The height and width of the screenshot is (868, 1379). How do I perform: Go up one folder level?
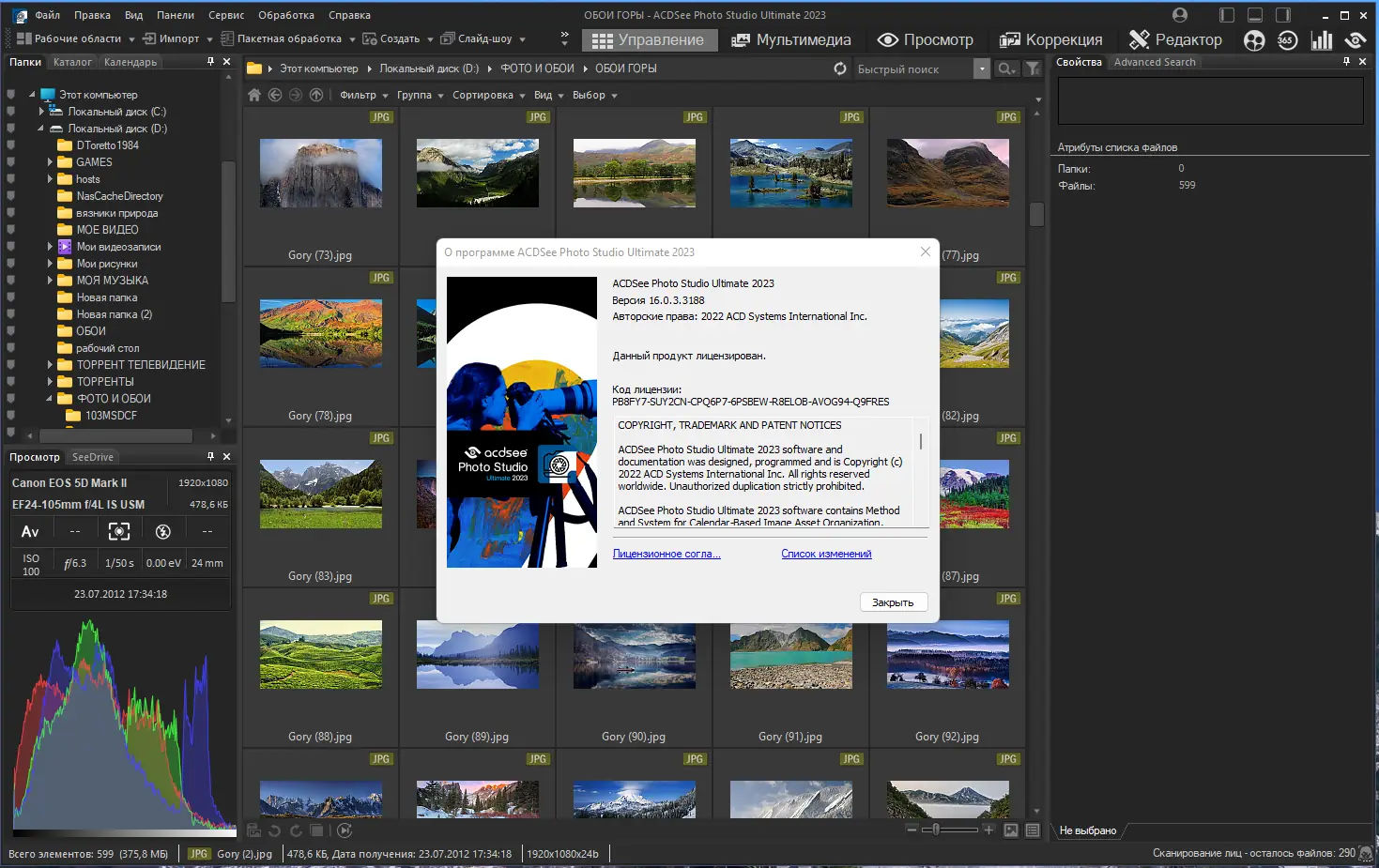click(316, 95)
